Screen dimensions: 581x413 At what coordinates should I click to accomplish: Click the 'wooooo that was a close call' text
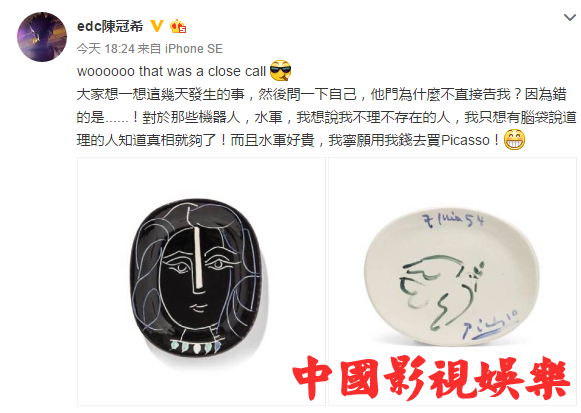(x=172, y=71)
